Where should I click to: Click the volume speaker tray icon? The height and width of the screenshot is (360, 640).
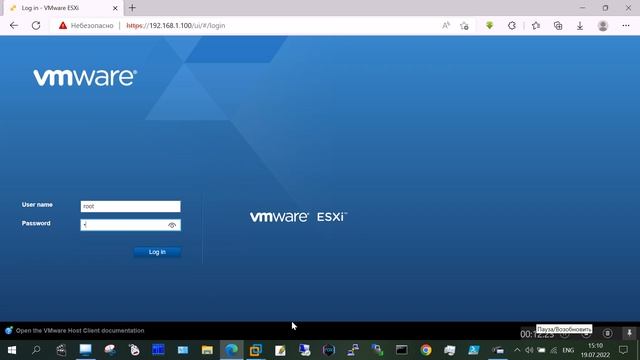click(529, 350)
